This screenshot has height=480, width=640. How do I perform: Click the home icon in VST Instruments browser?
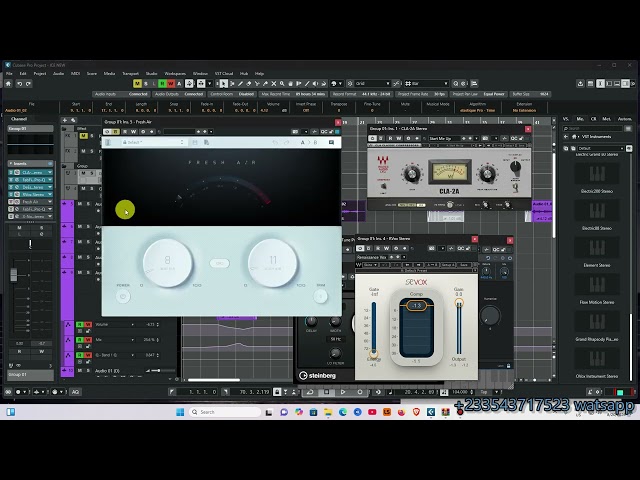pyautogui.click(x=574, y=136)
